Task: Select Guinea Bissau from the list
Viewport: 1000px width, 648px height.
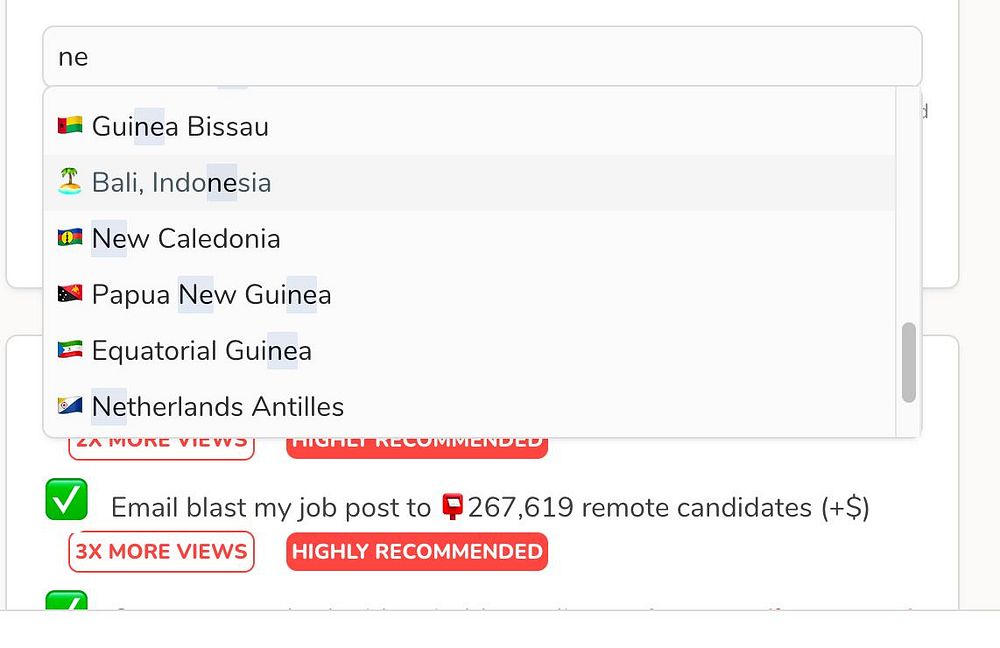Action: tap(469, 126)
